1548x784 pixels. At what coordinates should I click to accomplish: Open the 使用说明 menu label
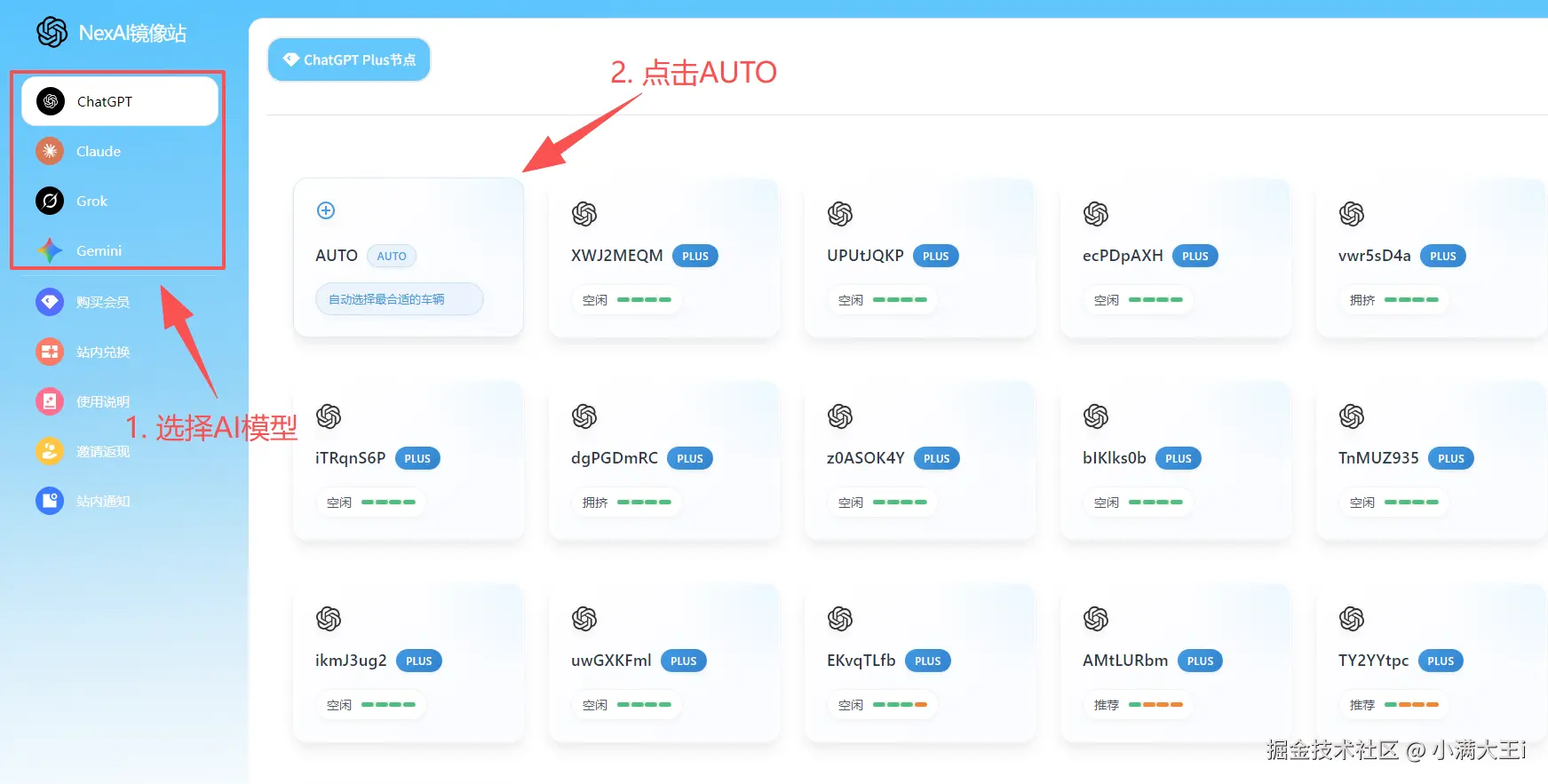(x=103, y=401)
